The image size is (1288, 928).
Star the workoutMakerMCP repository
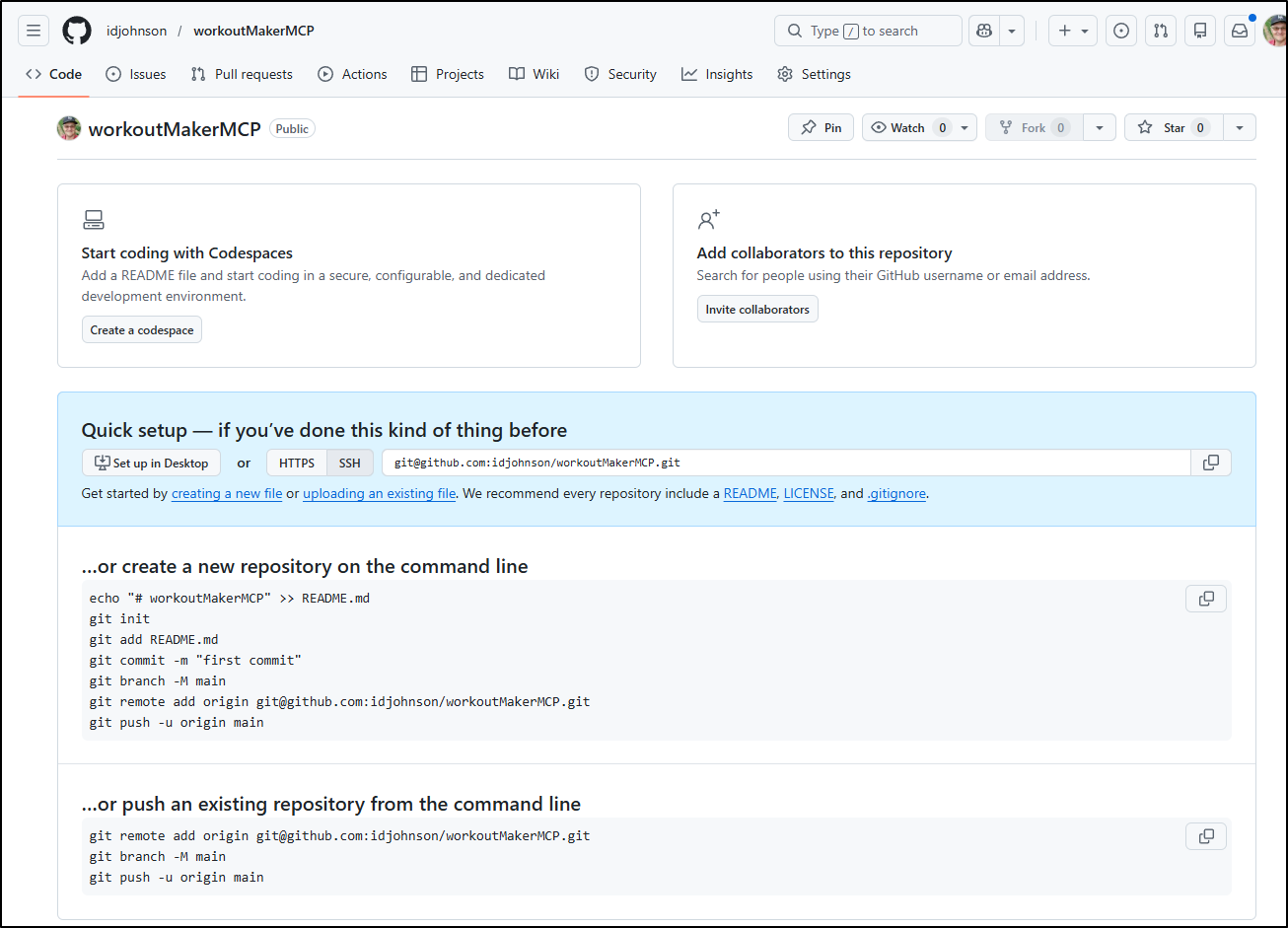coord(1173,127)
